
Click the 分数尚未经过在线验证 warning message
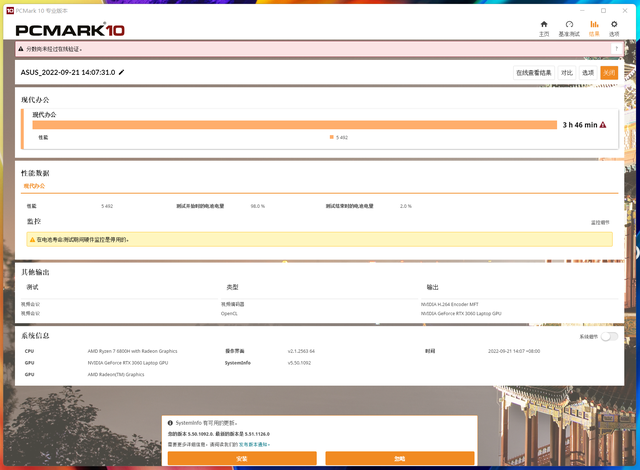coord(54,49)
